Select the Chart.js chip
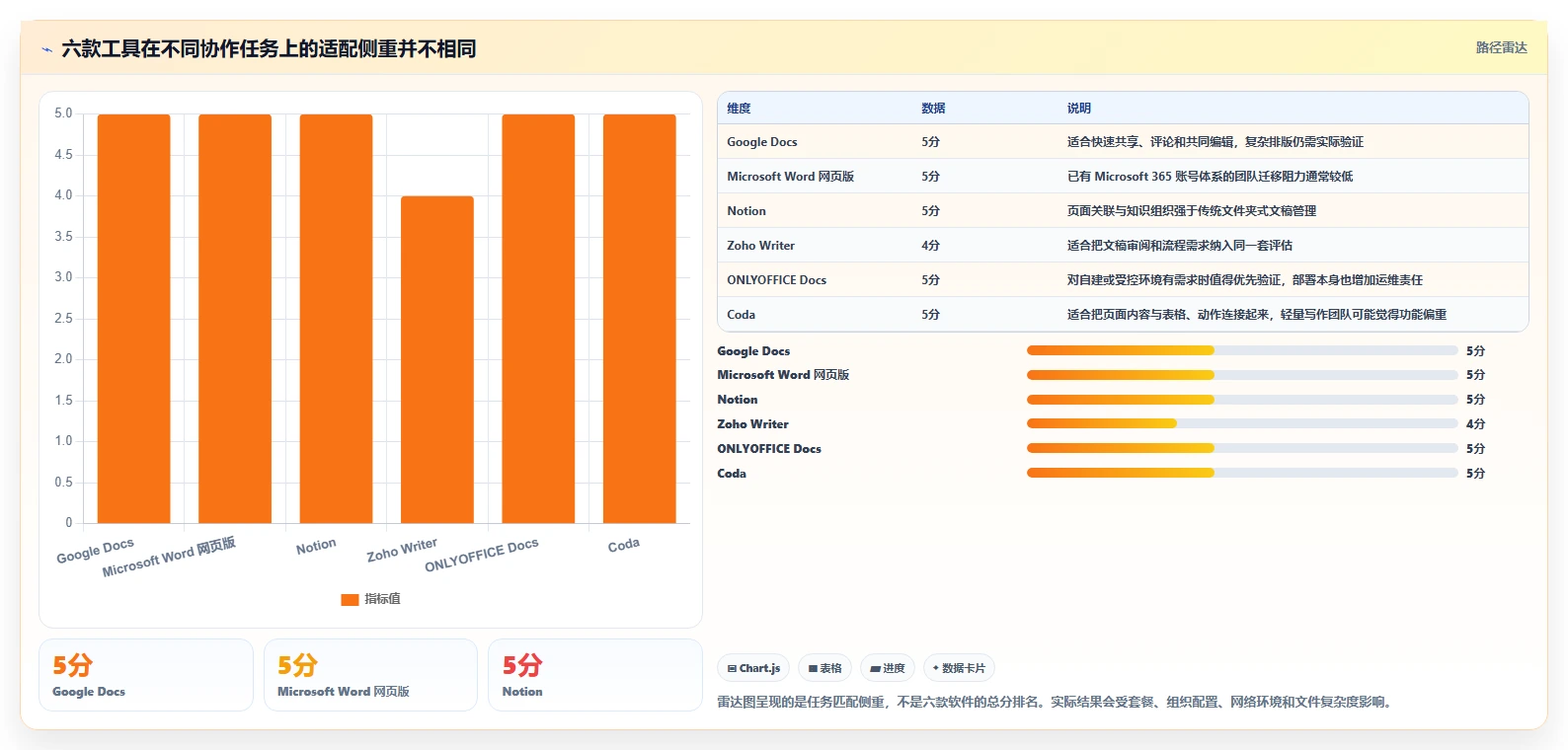1568x750 pixels. [753, 668]
